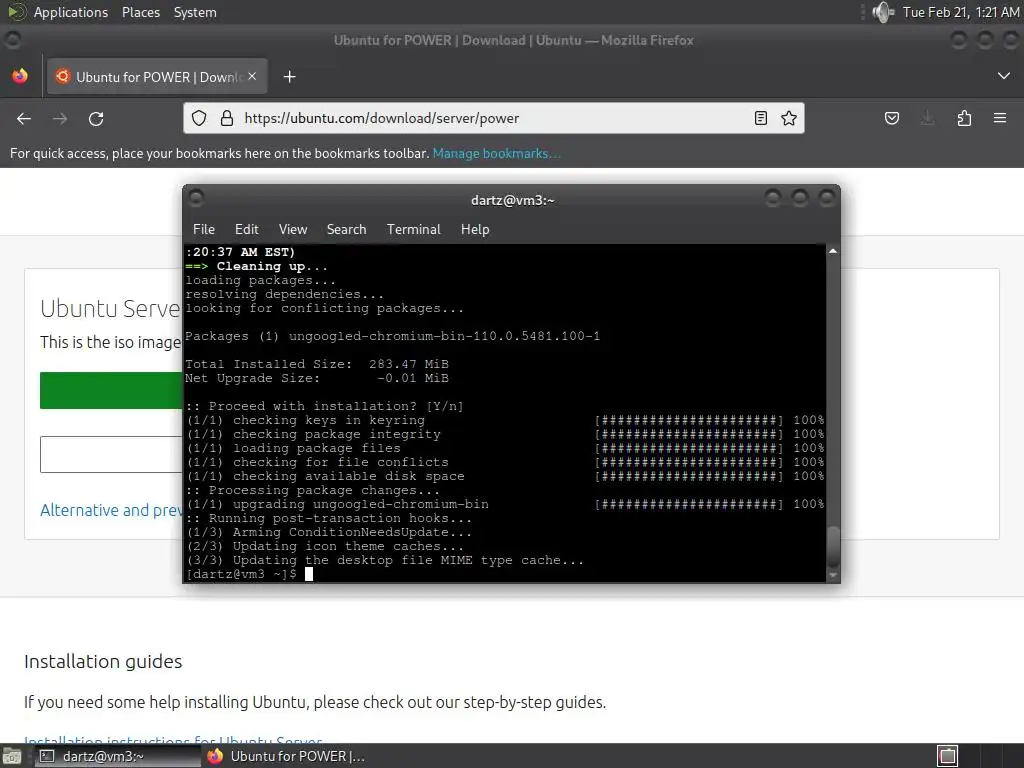Click the terminal command prompt line
The image size is (1024, 768).
(x=248, y=574)
